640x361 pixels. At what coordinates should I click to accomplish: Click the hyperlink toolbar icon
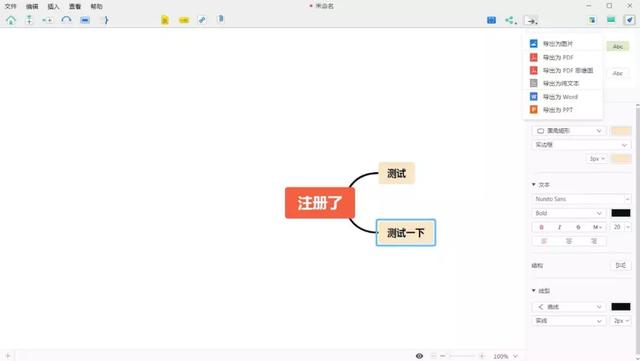tap(202, 20)
